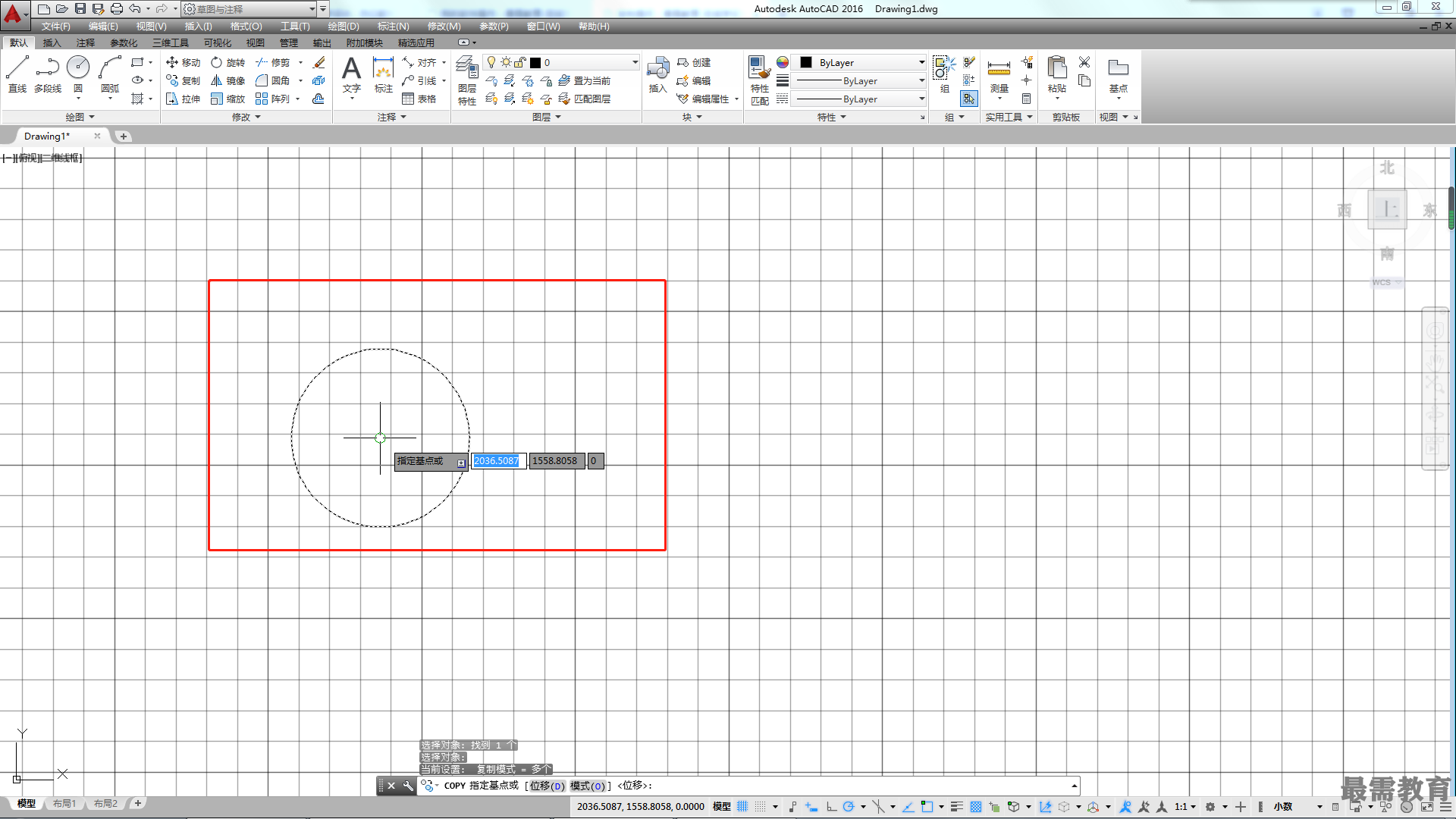This screenshot has height=819, width=1456.
Task: Toggle transparency display in status bar
Action: pyautogui.click(x=976, y=807)
